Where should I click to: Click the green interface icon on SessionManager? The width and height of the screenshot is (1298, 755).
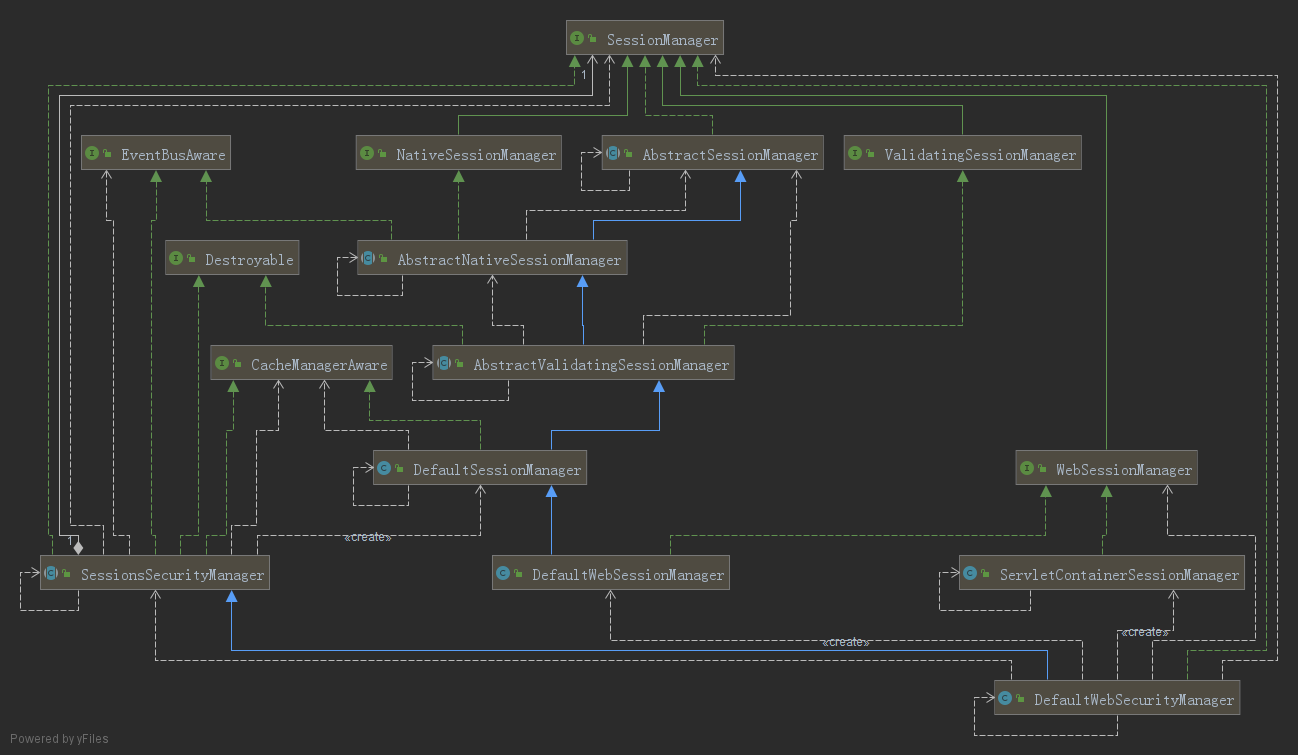tap(576, 39)
